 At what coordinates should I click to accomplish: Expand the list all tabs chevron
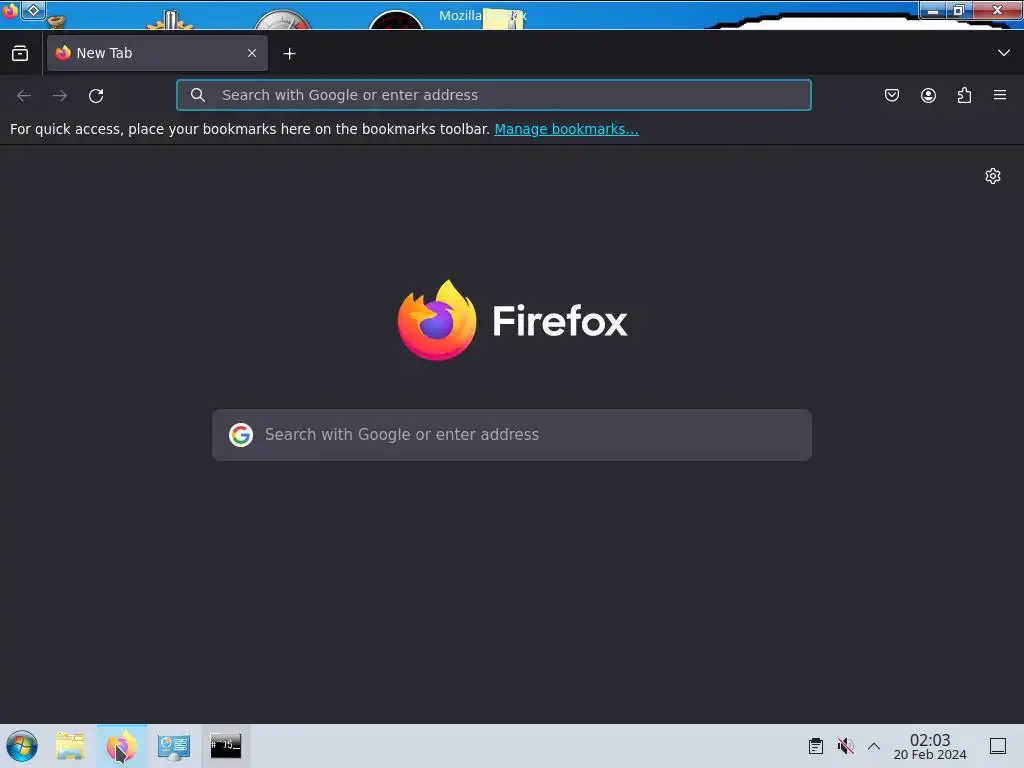(x=1004, y=53)
